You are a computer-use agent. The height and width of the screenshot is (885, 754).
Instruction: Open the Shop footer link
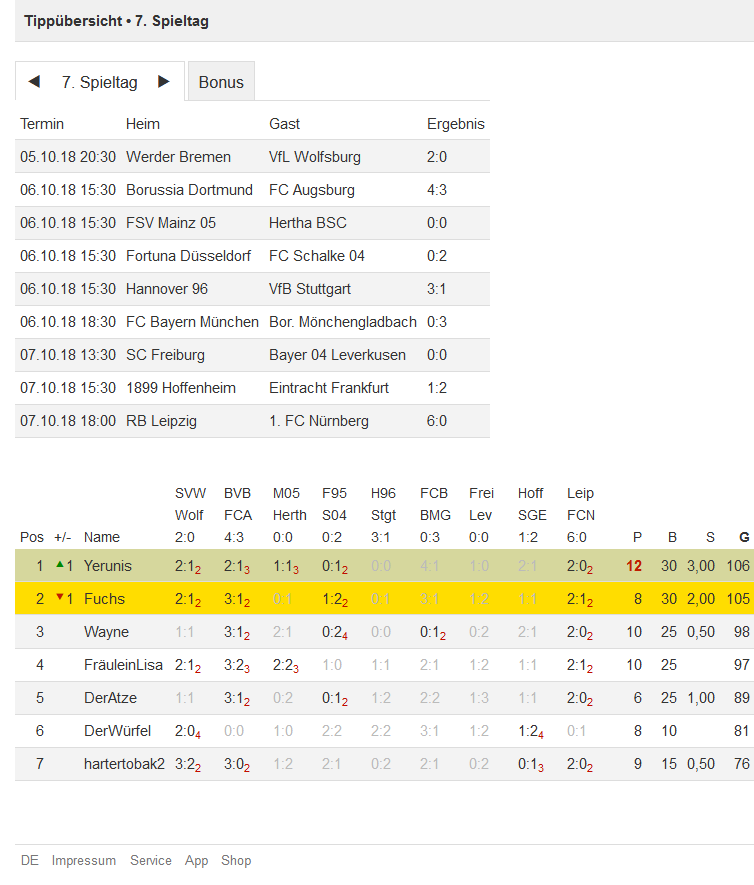236,860
